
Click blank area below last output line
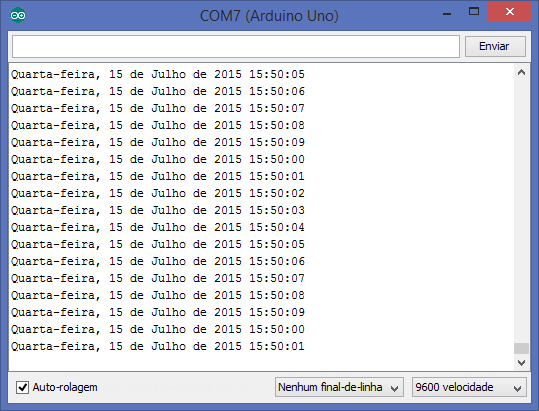pyautogui.click(x=261, y=362)
